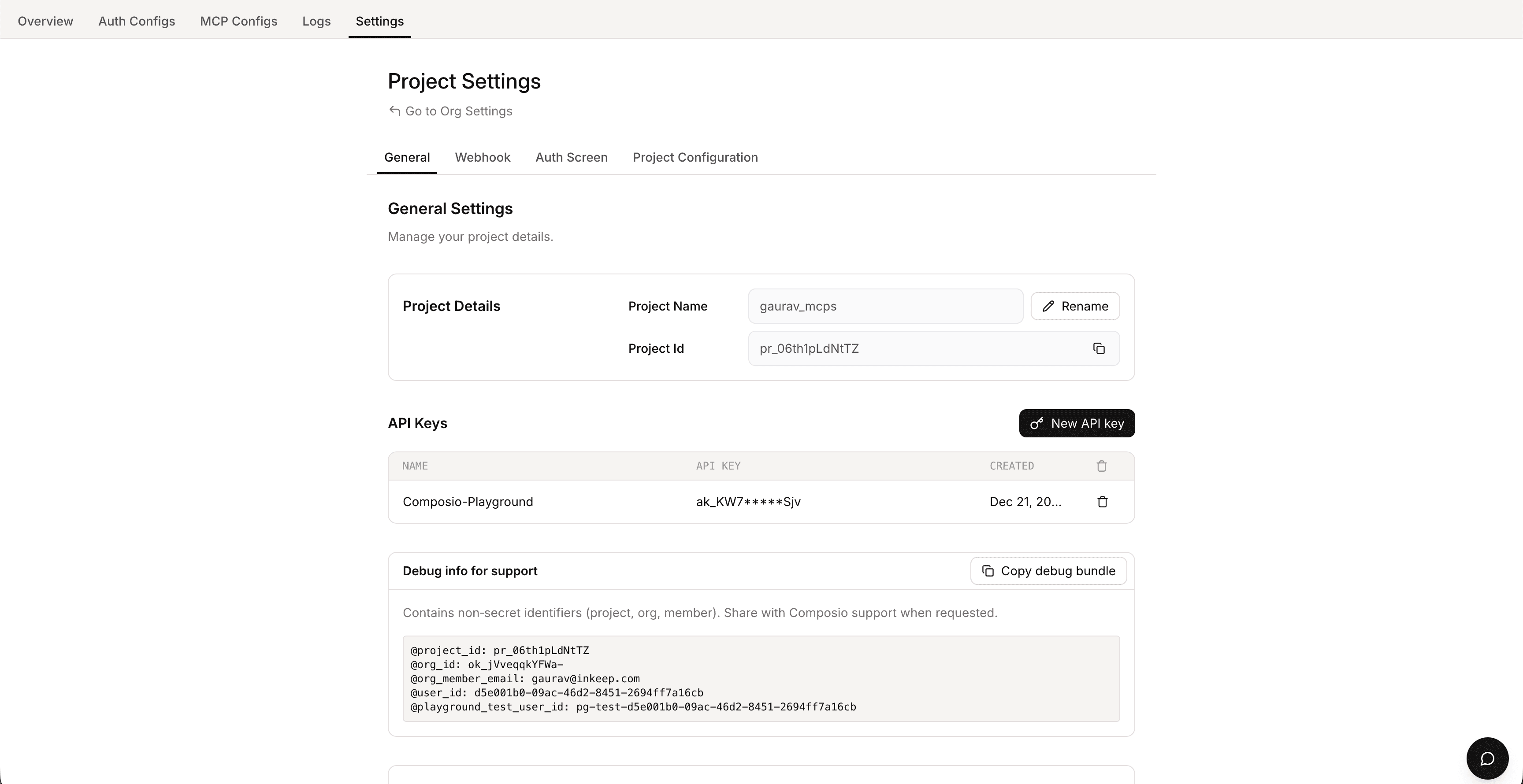Open the Logs section
The height and width of the screenshot is (784, 1523).
pyautogui.click(x=316, y=21)
